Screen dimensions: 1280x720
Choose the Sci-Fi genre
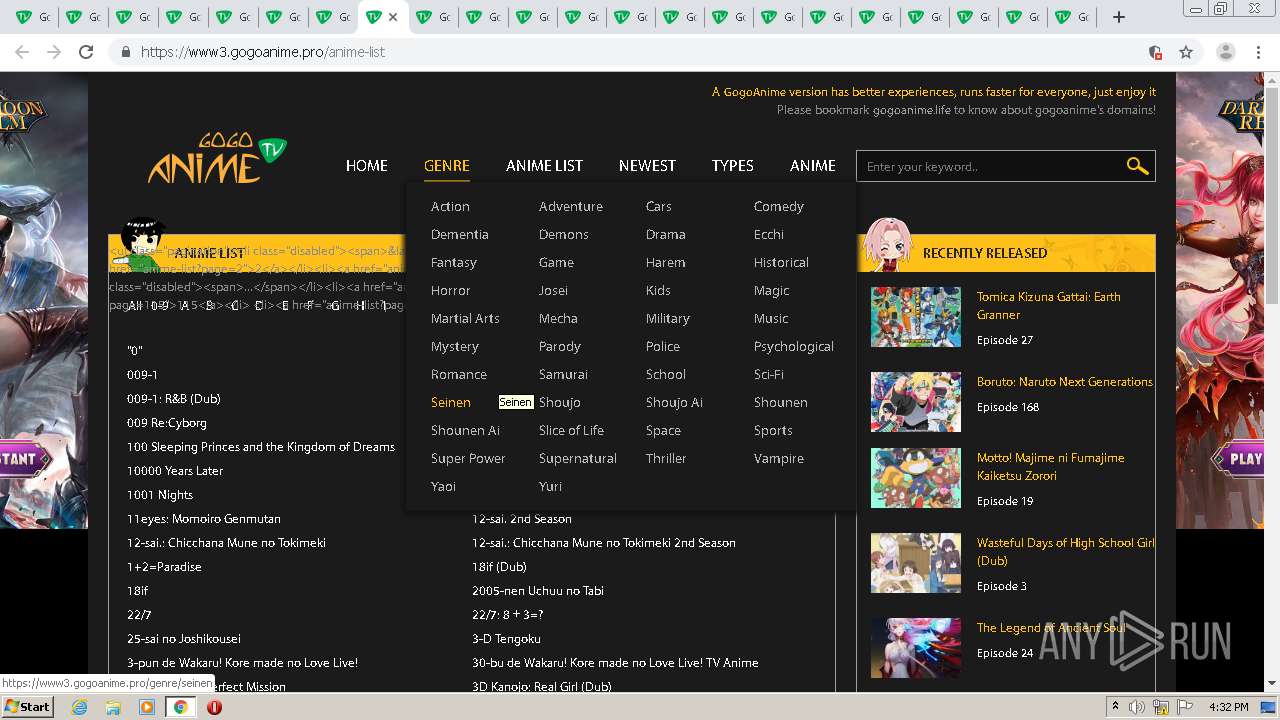click(x=768, y=374)
